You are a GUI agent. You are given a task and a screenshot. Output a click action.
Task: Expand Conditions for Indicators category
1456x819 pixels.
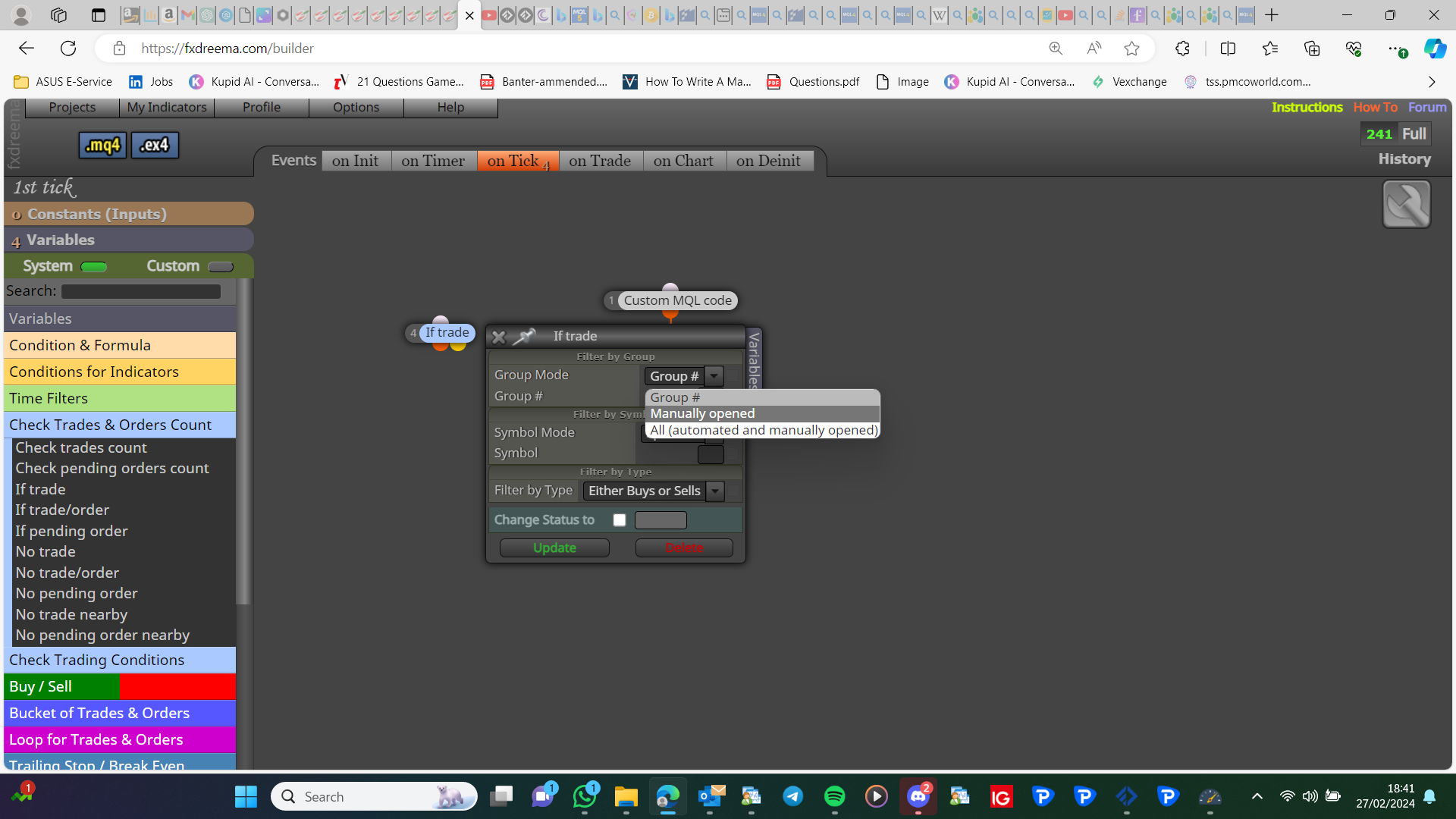pos(120,372)
